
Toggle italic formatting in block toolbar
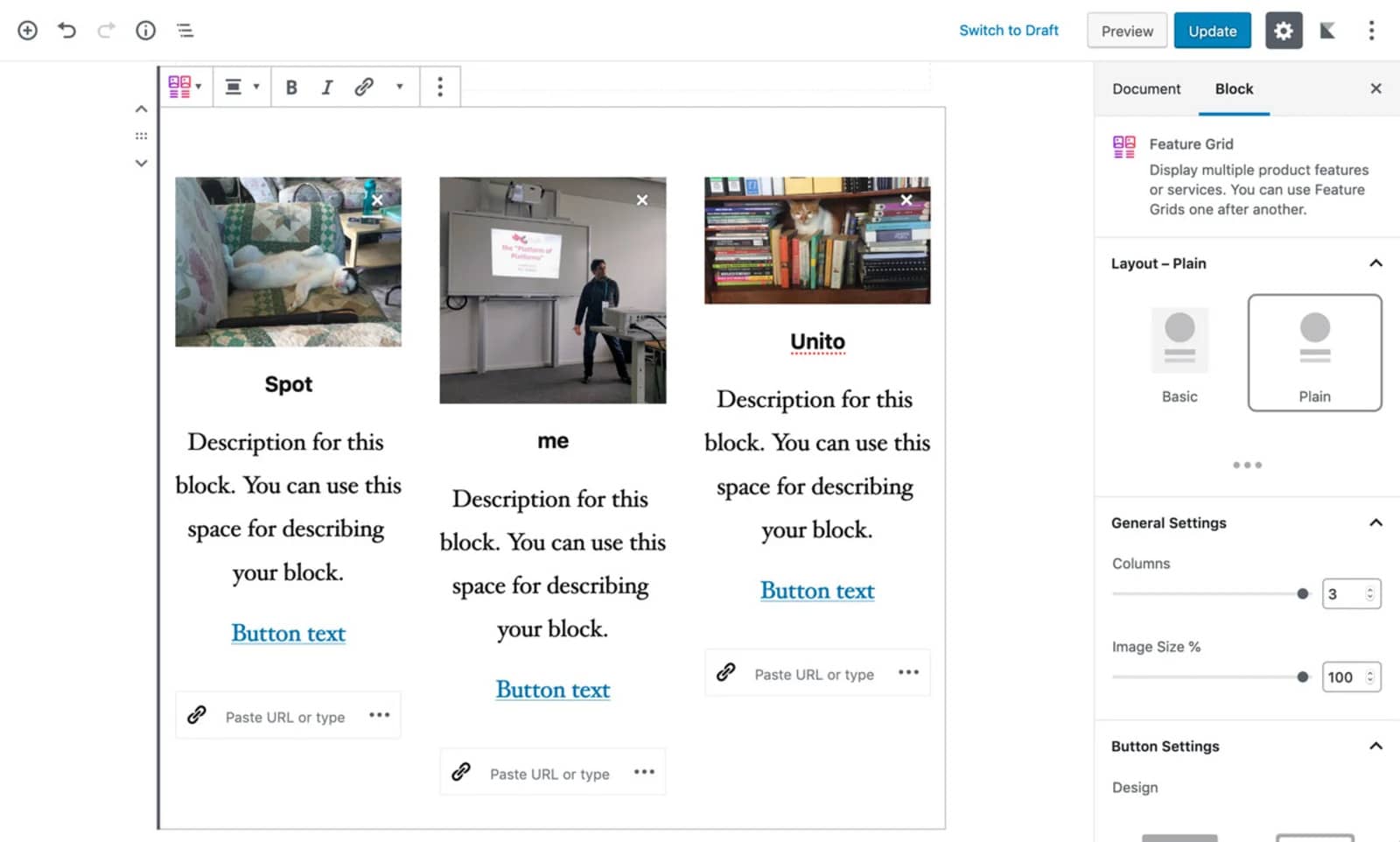327,87
